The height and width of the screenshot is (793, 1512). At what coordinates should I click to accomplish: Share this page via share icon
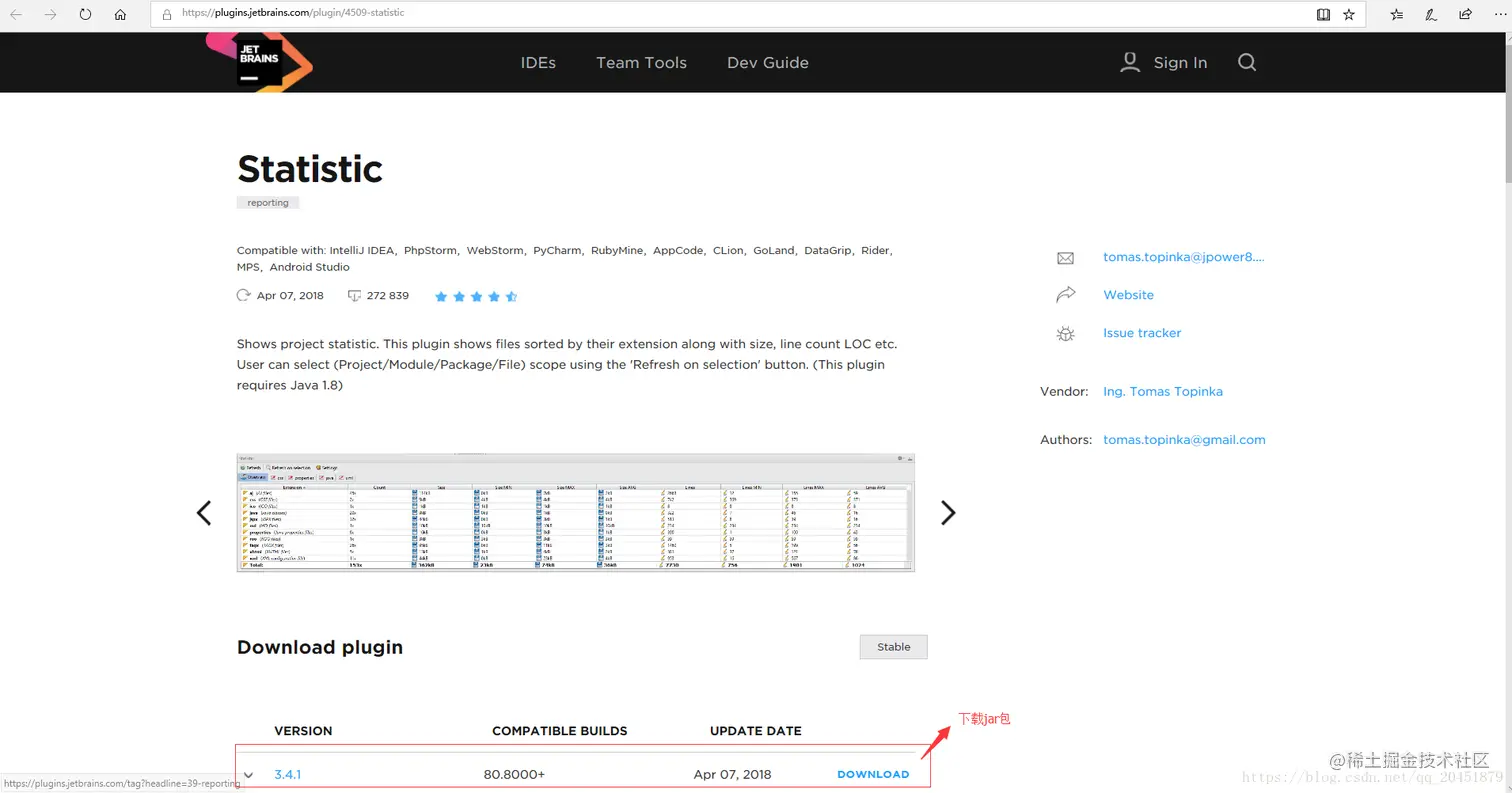(x=1465, y=15)
